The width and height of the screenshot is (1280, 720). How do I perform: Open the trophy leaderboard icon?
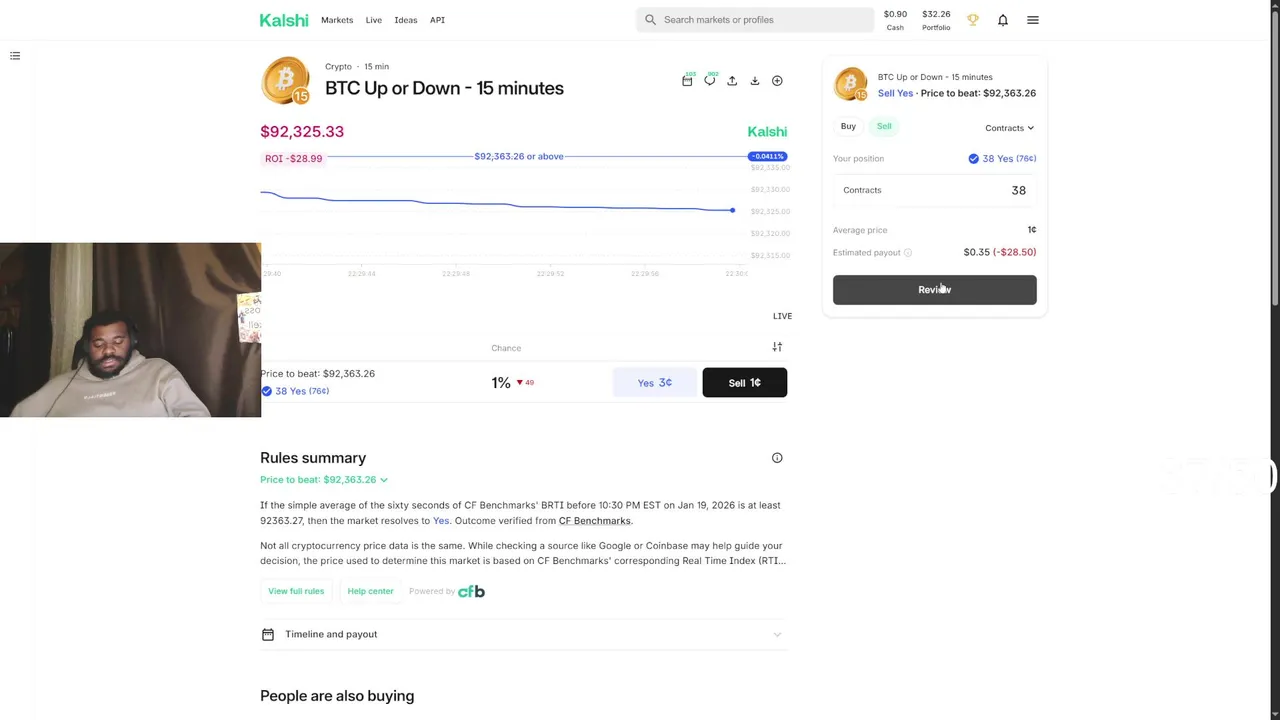pyautogui.click(x=972, y=20)
